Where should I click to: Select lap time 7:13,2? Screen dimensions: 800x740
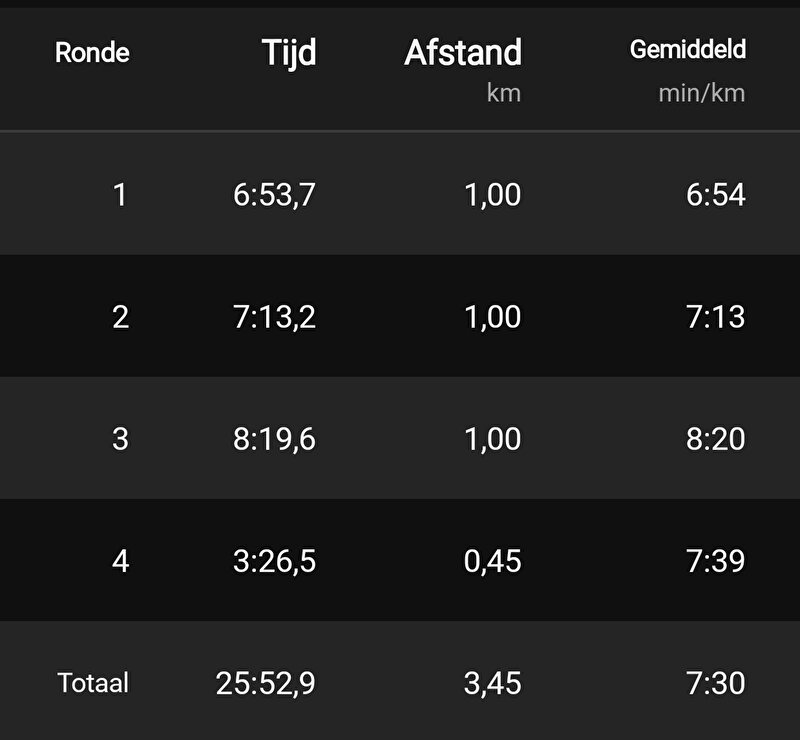(x=274, y=317)
